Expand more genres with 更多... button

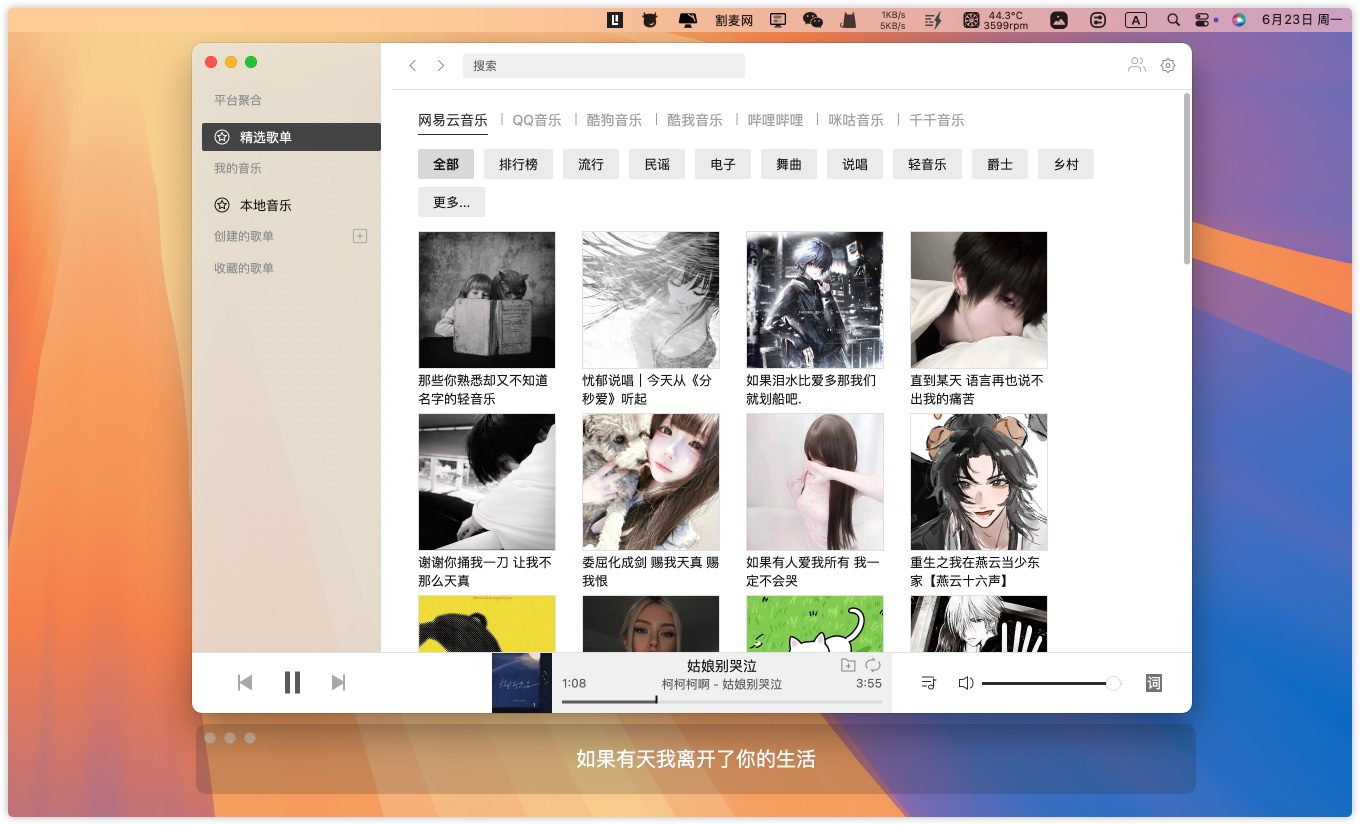coord(451,202)
